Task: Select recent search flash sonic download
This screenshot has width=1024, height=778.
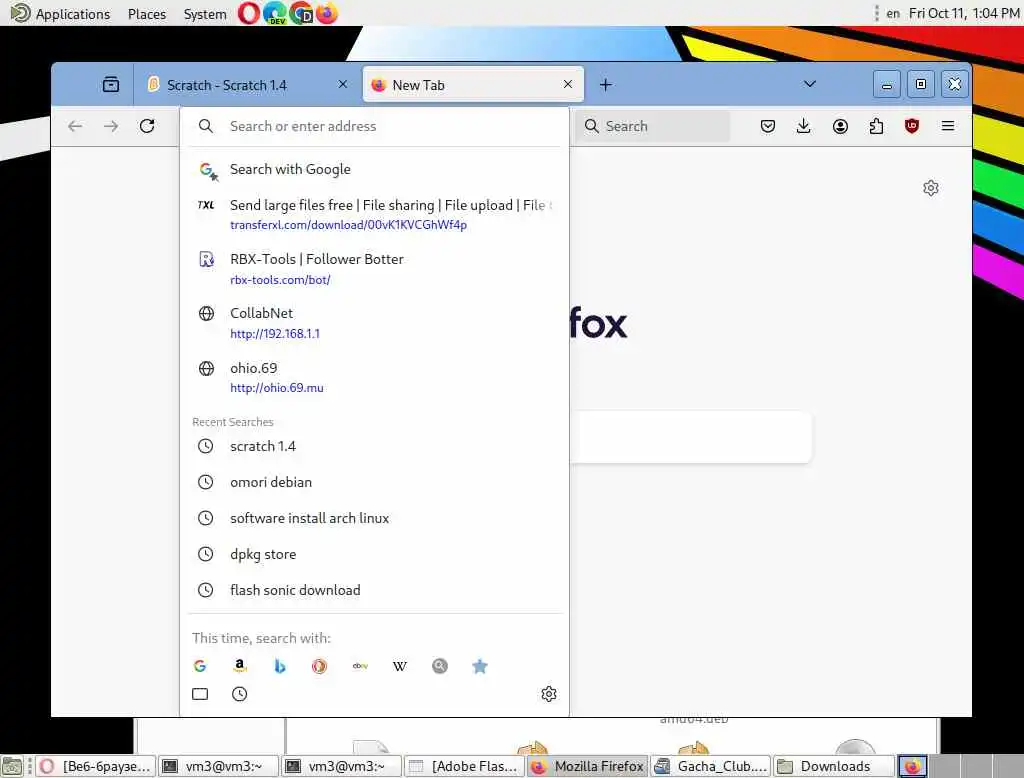Action: (x=374, y=590)
